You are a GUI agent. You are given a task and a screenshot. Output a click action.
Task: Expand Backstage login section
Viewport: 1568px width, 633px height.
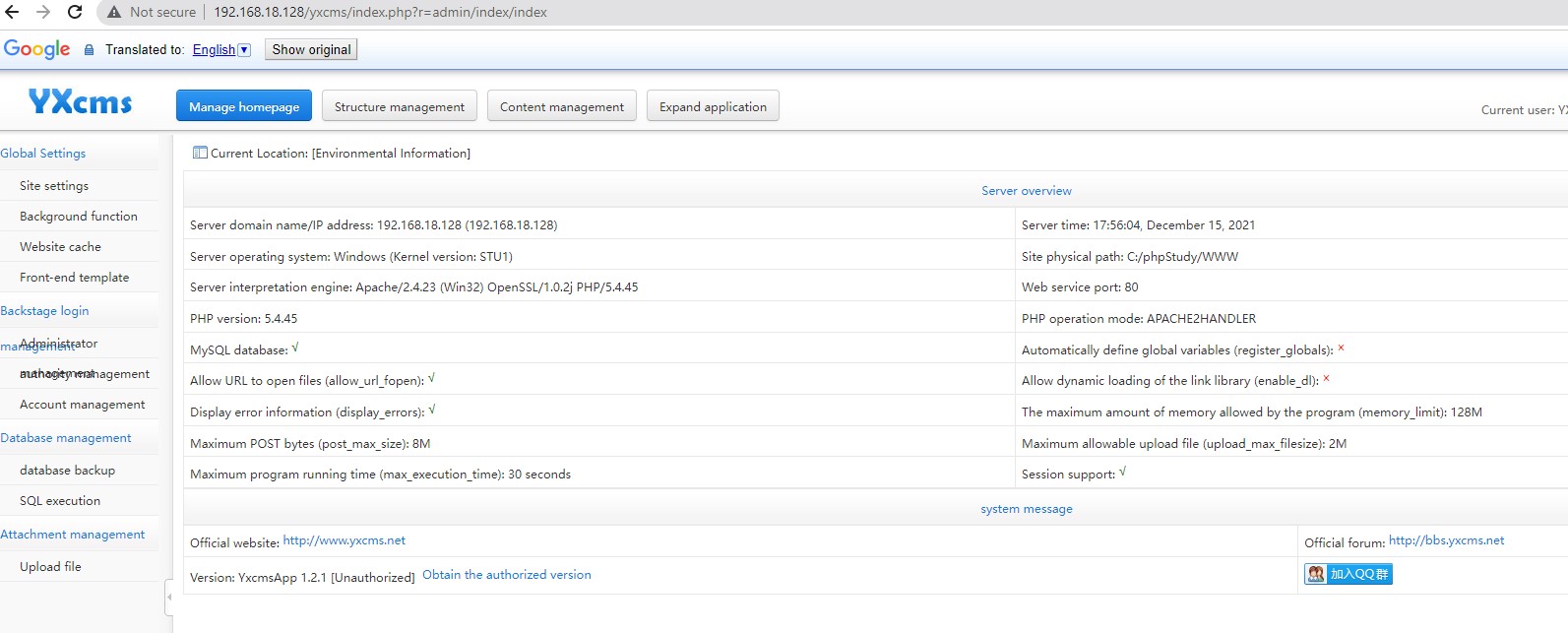pos(44,311)
